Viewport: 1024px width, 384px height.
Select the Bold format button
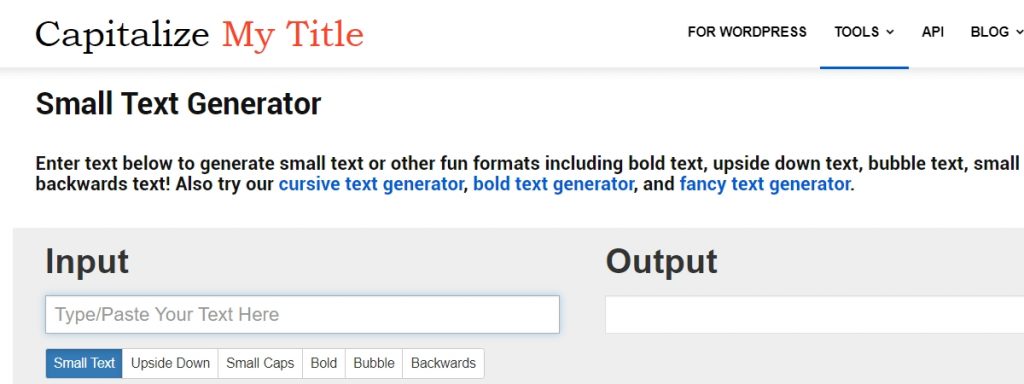324,363
